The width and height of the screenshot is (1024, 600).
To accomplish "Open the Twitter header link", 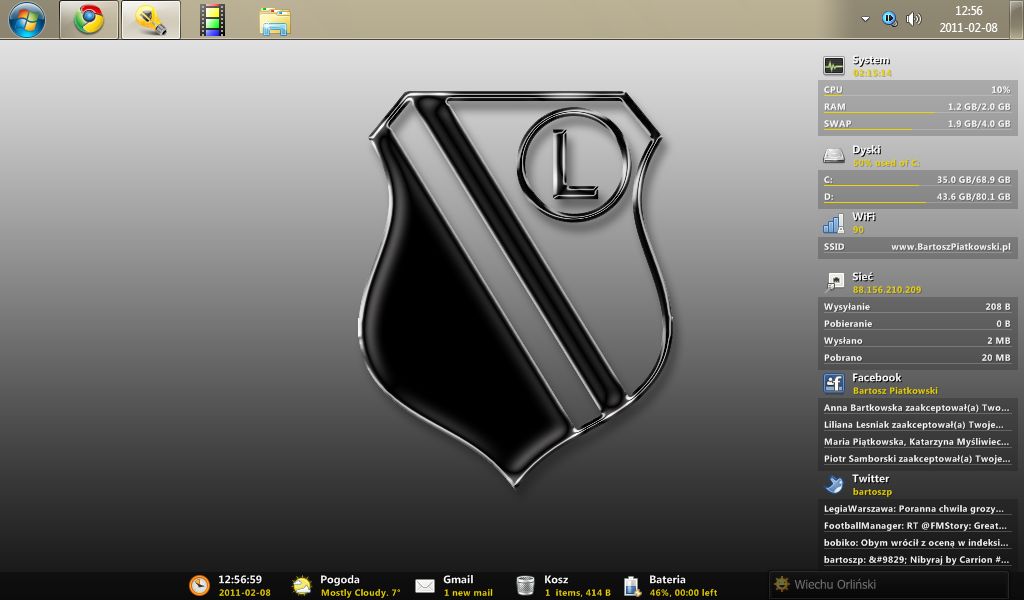I will [871, 479].
